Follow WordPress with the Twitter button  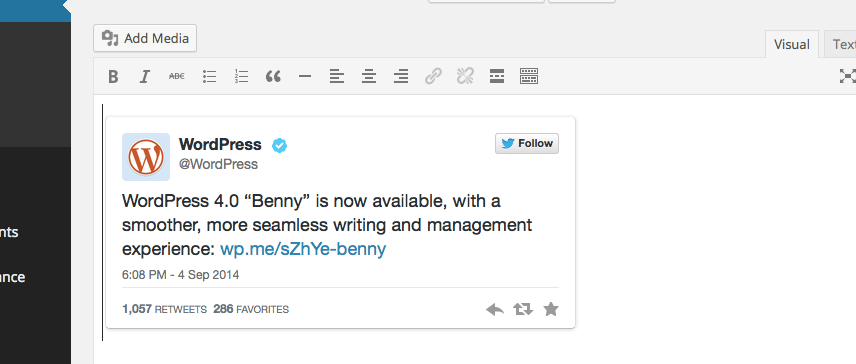point(527,144)
